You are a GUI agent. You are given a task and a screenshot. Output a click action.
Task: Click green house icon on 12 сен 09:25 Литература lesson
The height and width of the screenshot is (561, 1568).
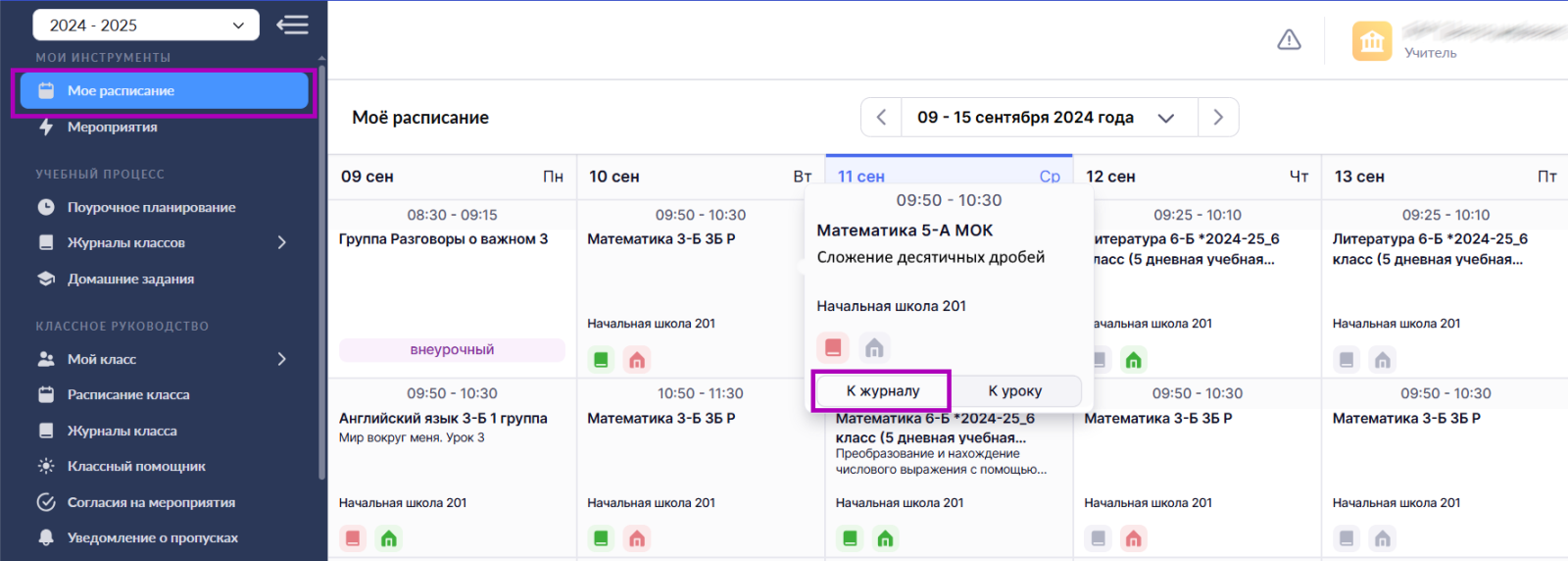coord(1134,360)
